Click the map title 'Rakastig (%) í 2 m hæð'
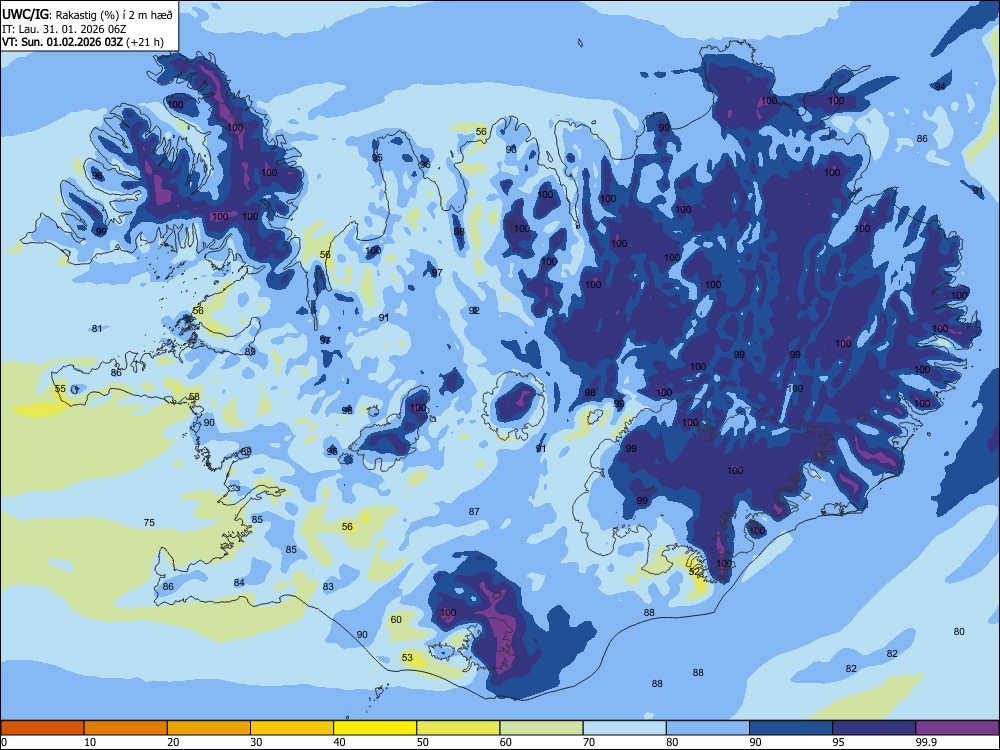Image resolution: width=1000 pixels, height=750 pixels. [x=114, y=14]
